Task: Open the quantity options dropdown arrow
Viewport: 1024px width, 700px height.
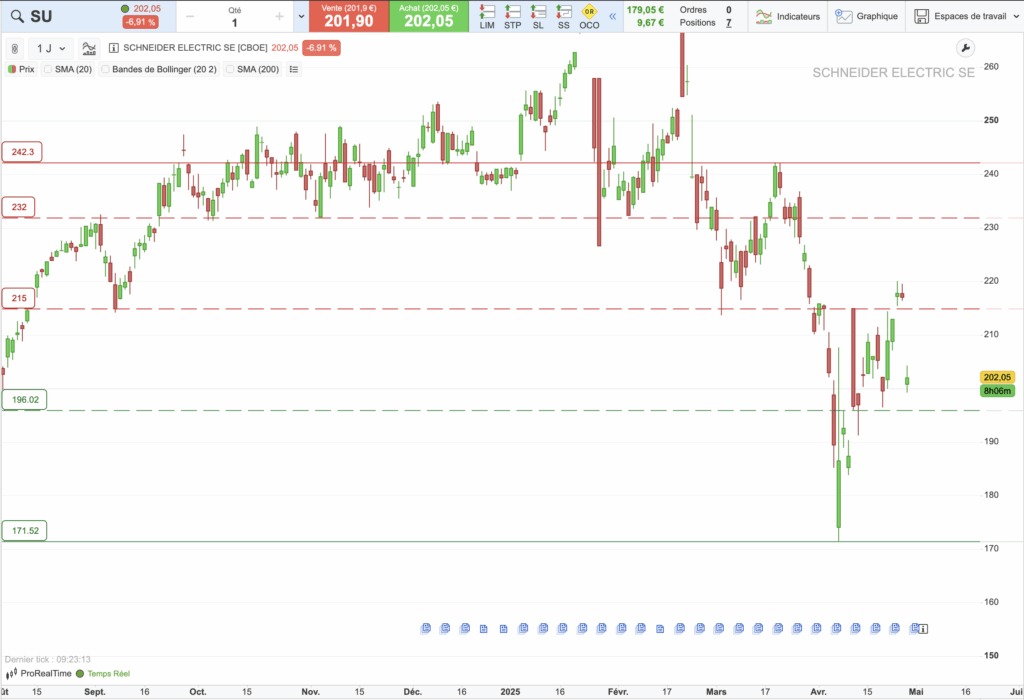Action: click(301, 16)
